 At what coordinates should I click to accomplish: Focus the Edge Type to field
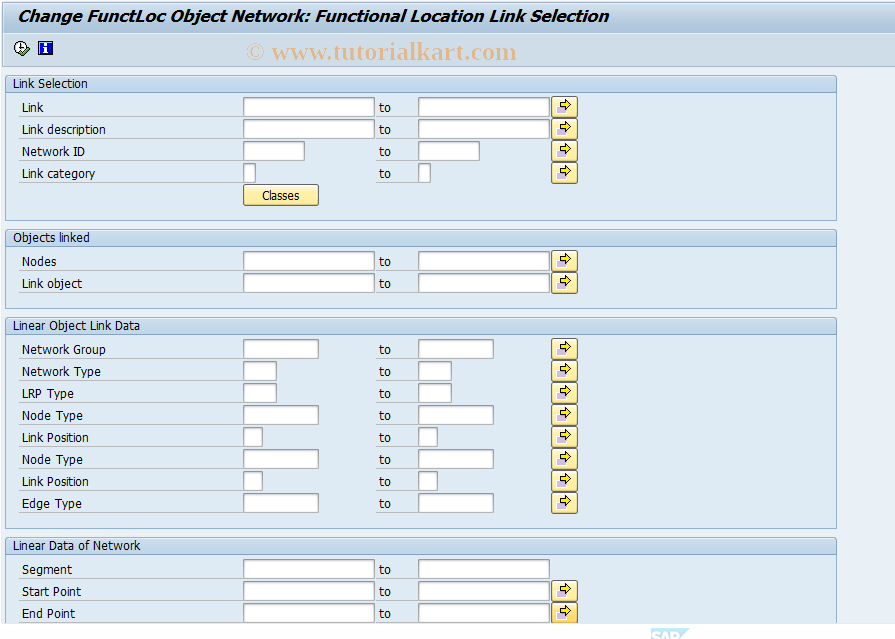(456, 503)
